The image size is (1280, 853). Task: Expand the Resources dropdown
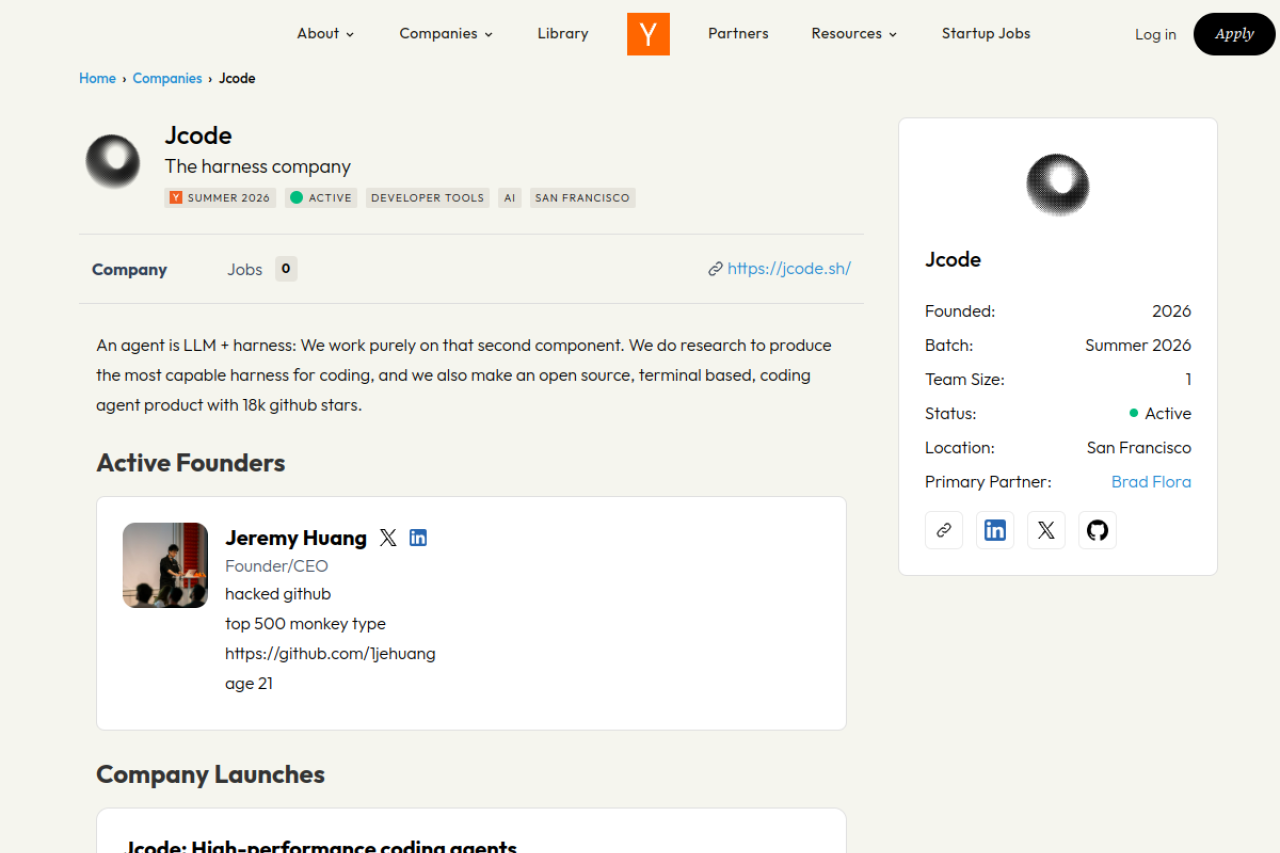pos(854,33)
